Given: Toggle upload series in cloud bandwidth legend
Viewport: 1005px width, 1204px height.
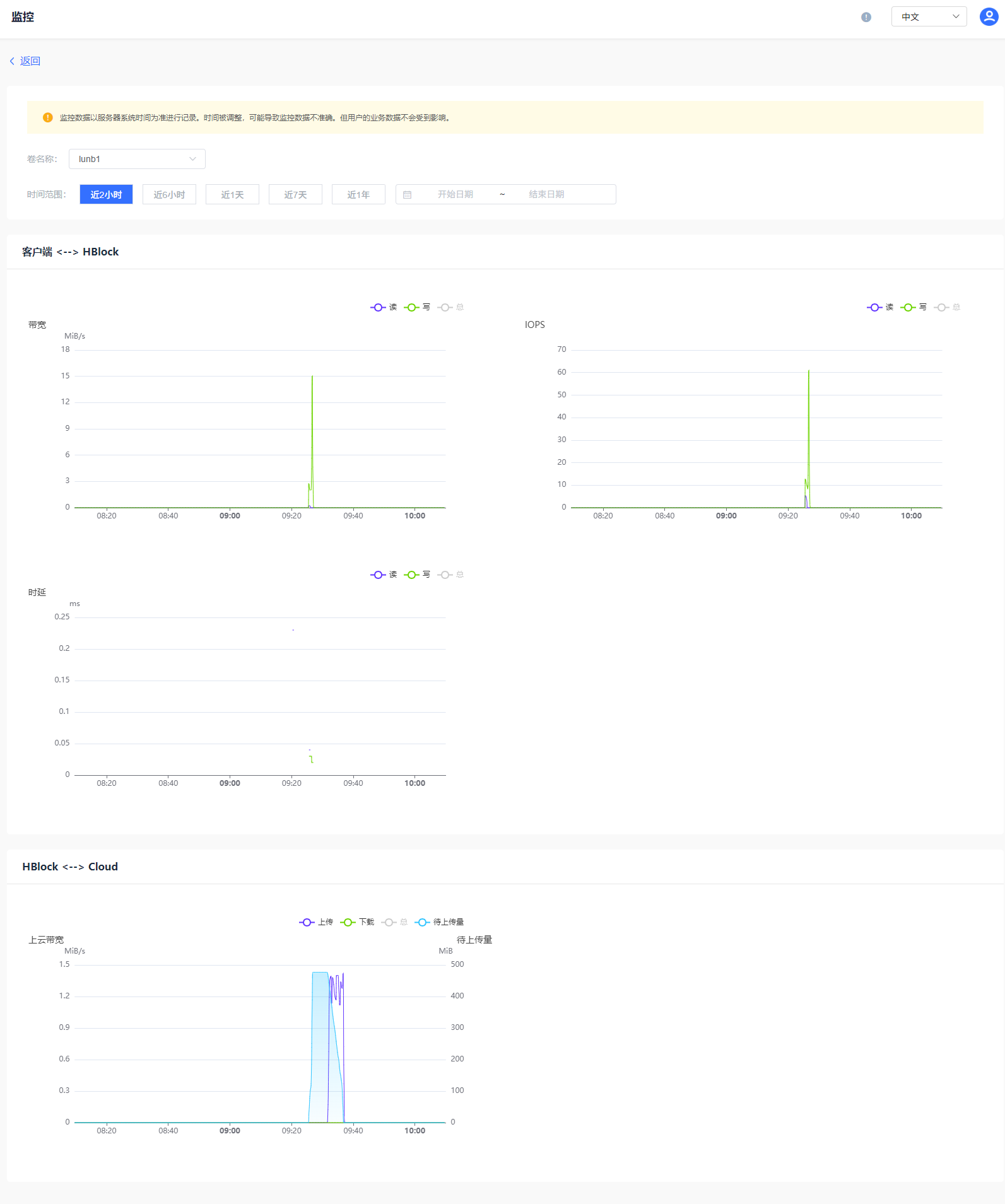Looking at the screenshot, I should pos(316,922).
